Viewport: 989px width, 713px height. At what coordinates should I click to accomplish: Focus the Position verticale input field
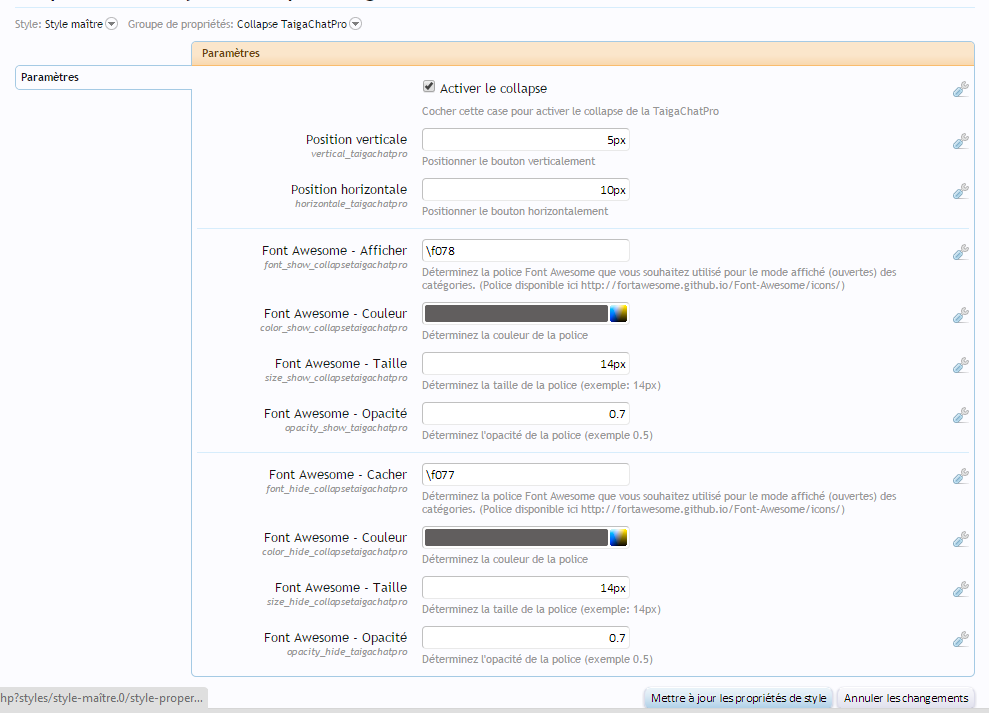[x=525, y=139]
